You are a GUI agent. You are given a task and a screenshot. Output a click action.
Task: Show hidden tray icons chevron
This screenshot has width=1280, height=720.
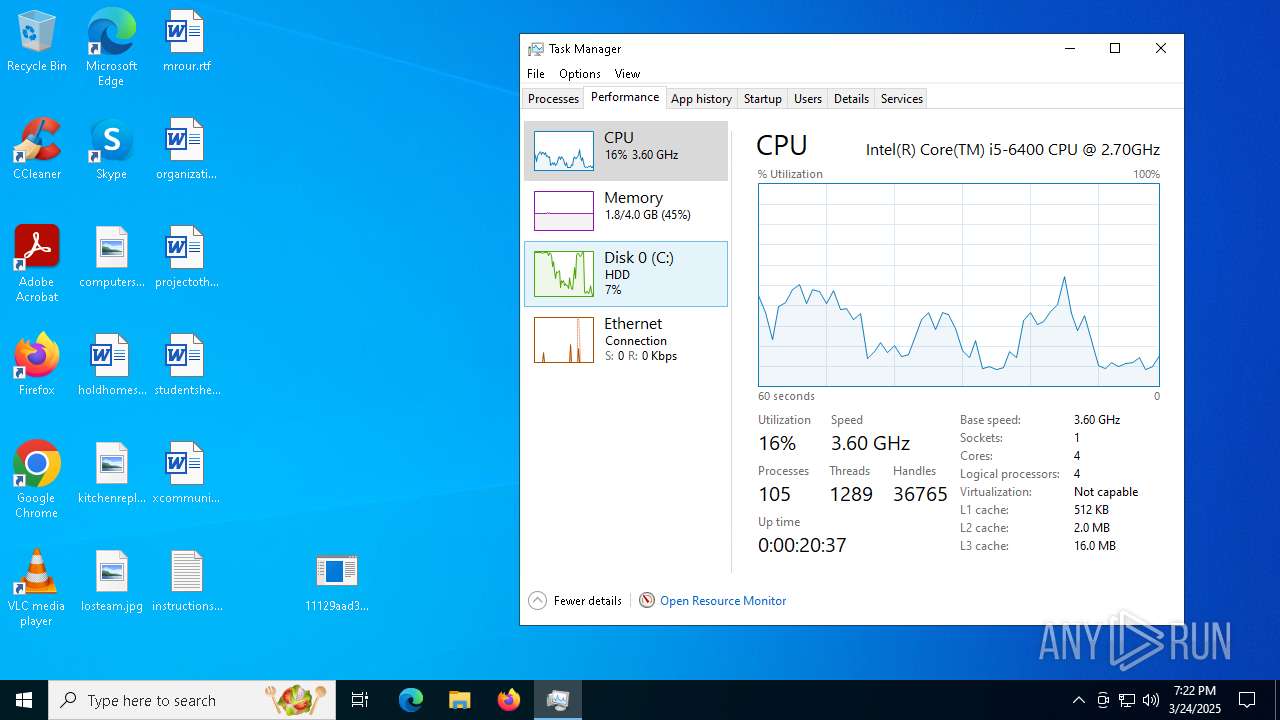[1078, 700]
